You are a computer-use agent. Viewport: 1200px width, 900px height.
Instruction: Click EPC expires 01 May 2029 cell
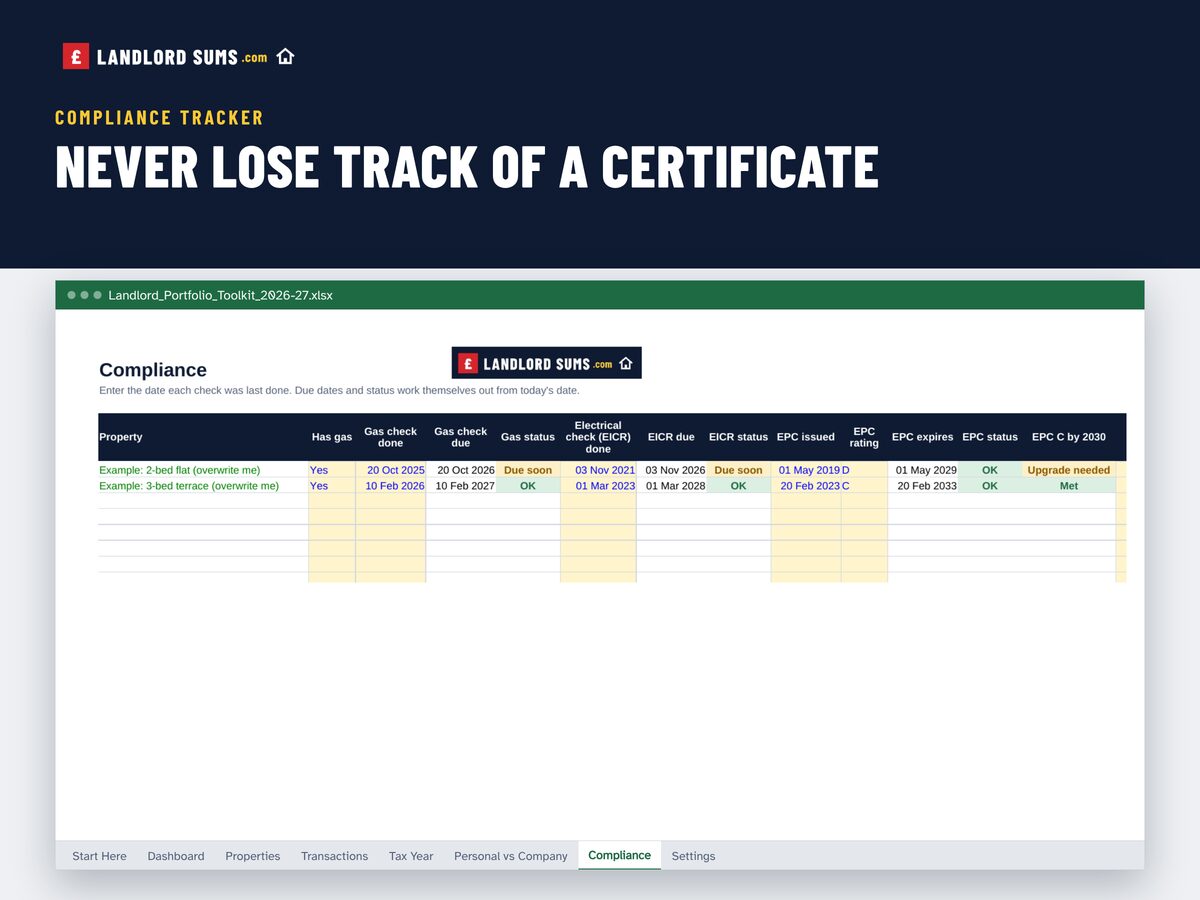[923, 470]
